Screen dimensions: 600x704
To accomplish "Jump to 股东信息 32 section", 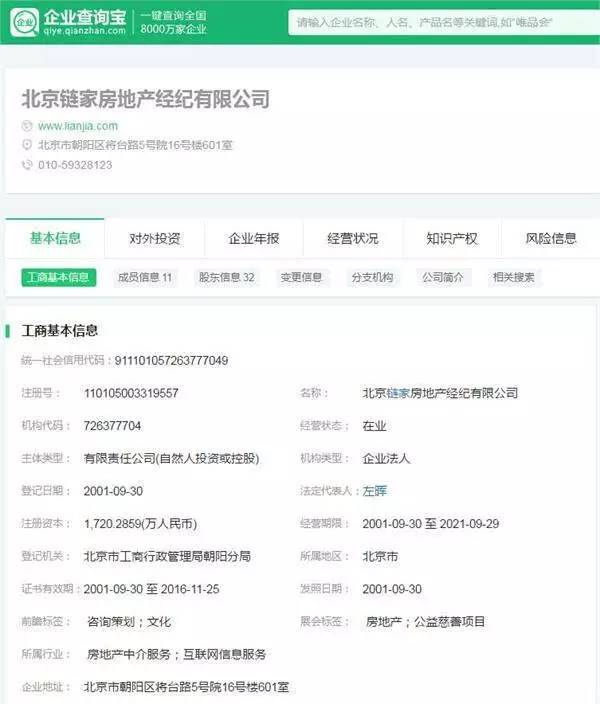I will 227,277.
